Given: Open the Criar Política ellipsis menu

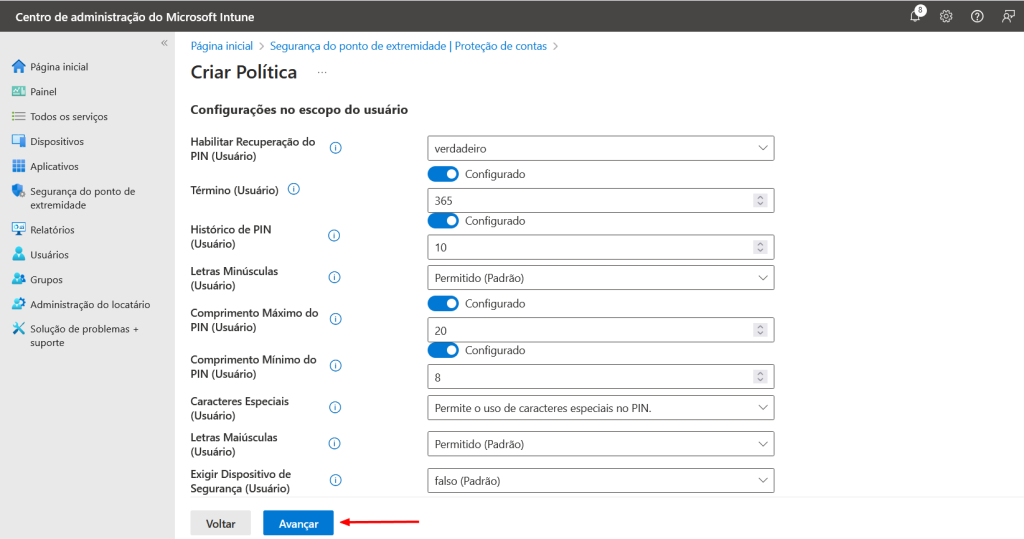Looking at the screenshot, I should coord(322,73).
